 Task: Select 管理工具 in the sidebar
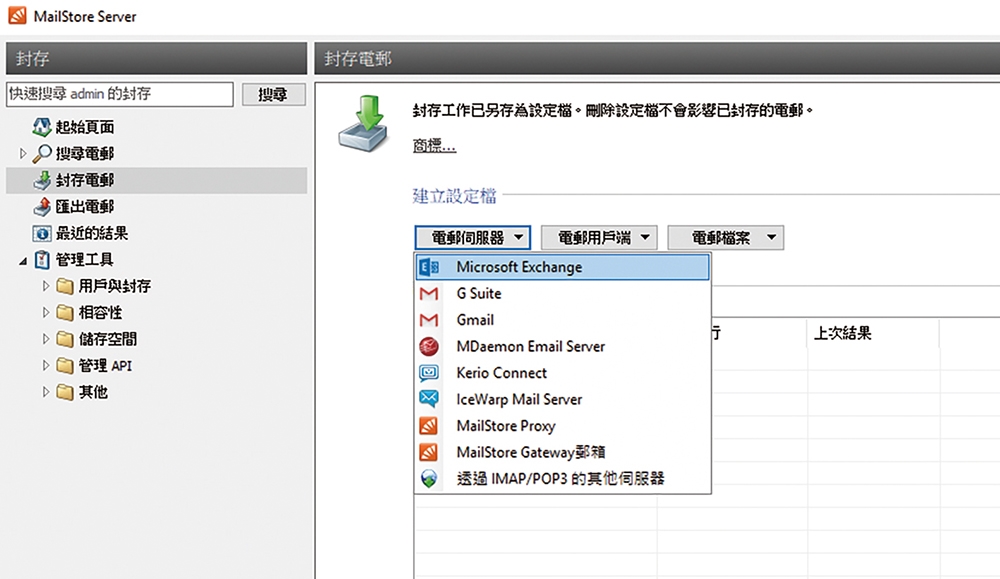coord(85,260)
